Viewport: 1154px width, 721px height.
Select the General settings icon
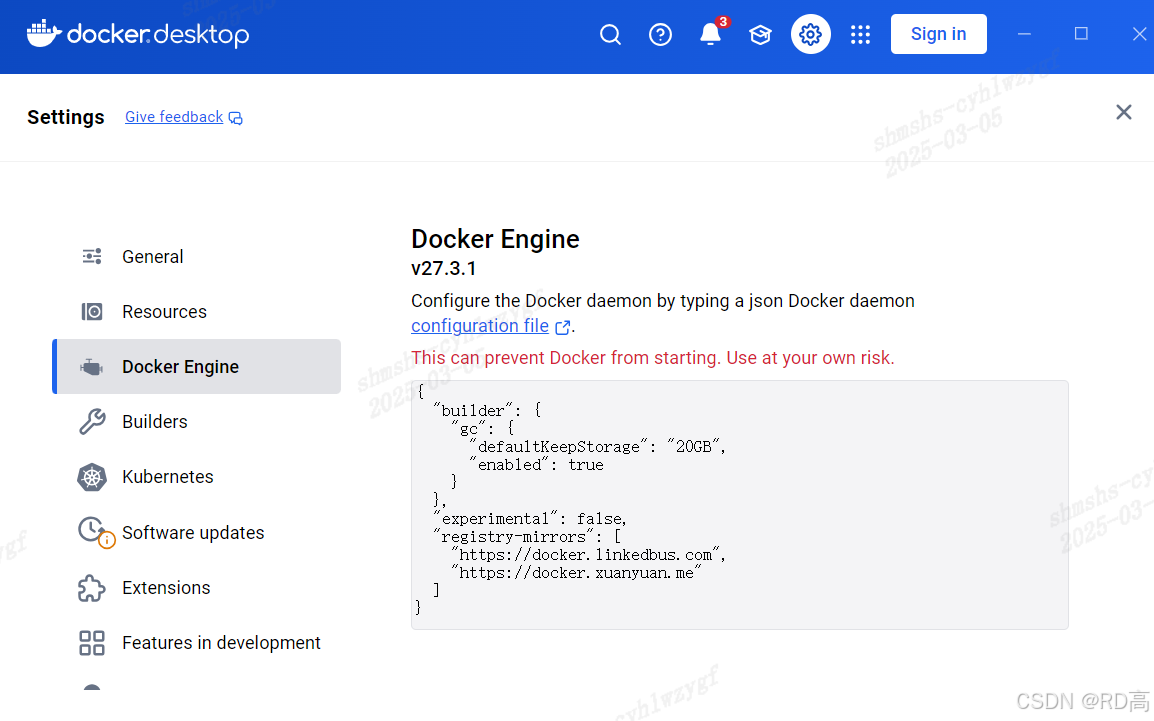tap(92, 256)
